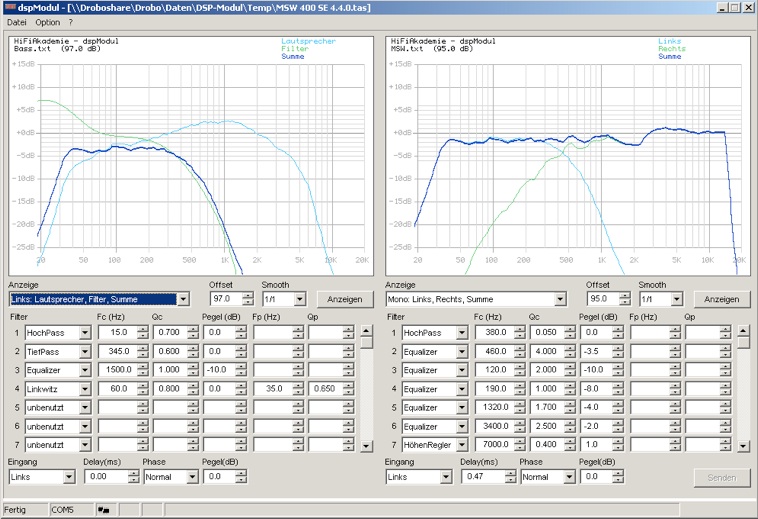Click the dspModul application icon in title bar
Screen dimensions: 758x519
[10, 7]
